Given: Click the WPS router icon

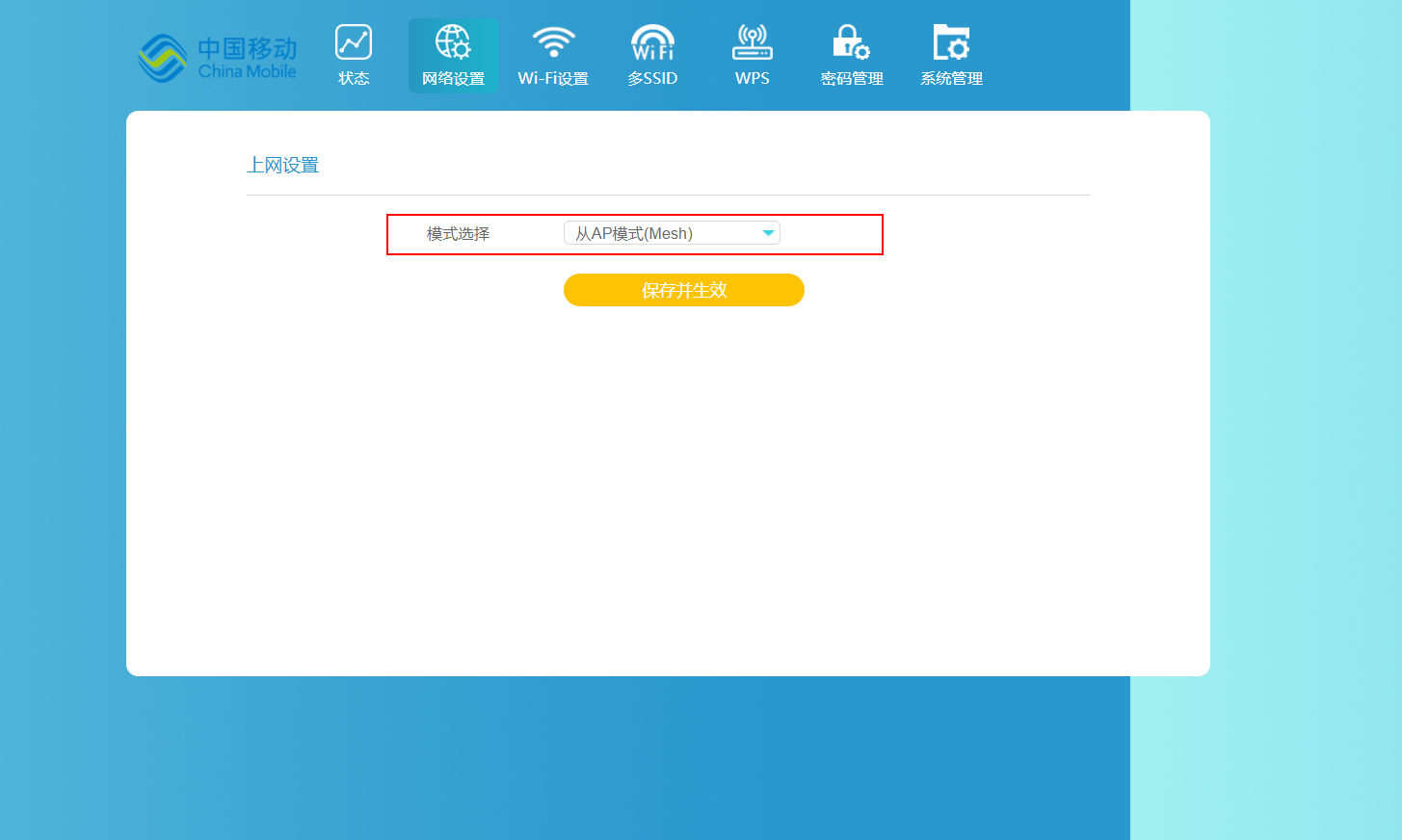Looking at the screenshot, I should [x=753, y=42].
